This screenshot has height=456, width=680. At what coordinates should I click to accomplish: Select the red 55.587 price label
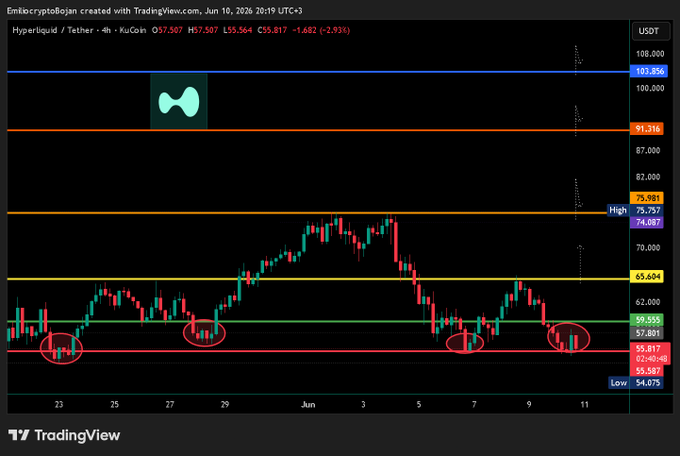point(647,371)
